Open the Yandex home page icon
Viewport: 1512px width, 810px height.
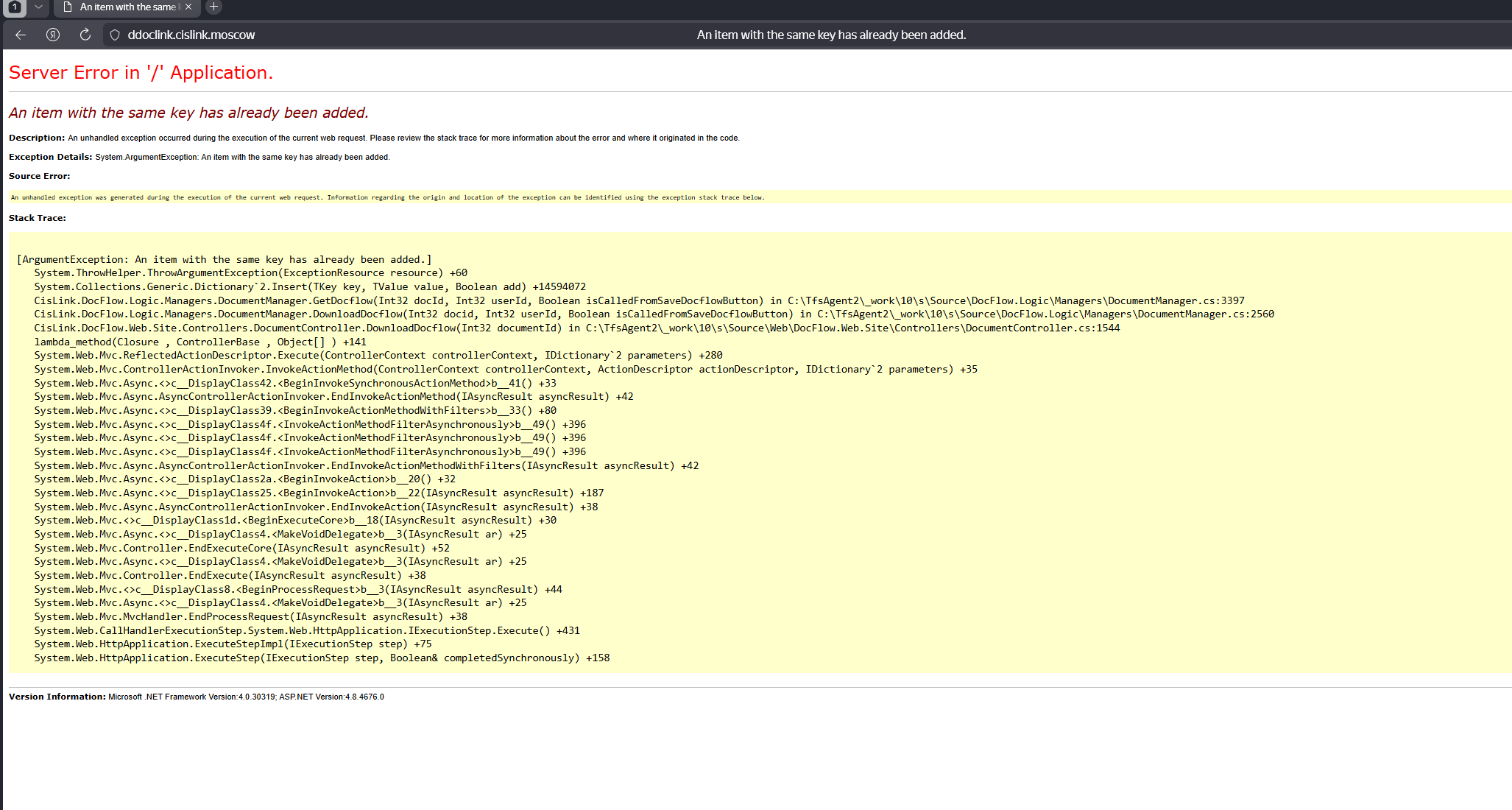pos(53,35)
